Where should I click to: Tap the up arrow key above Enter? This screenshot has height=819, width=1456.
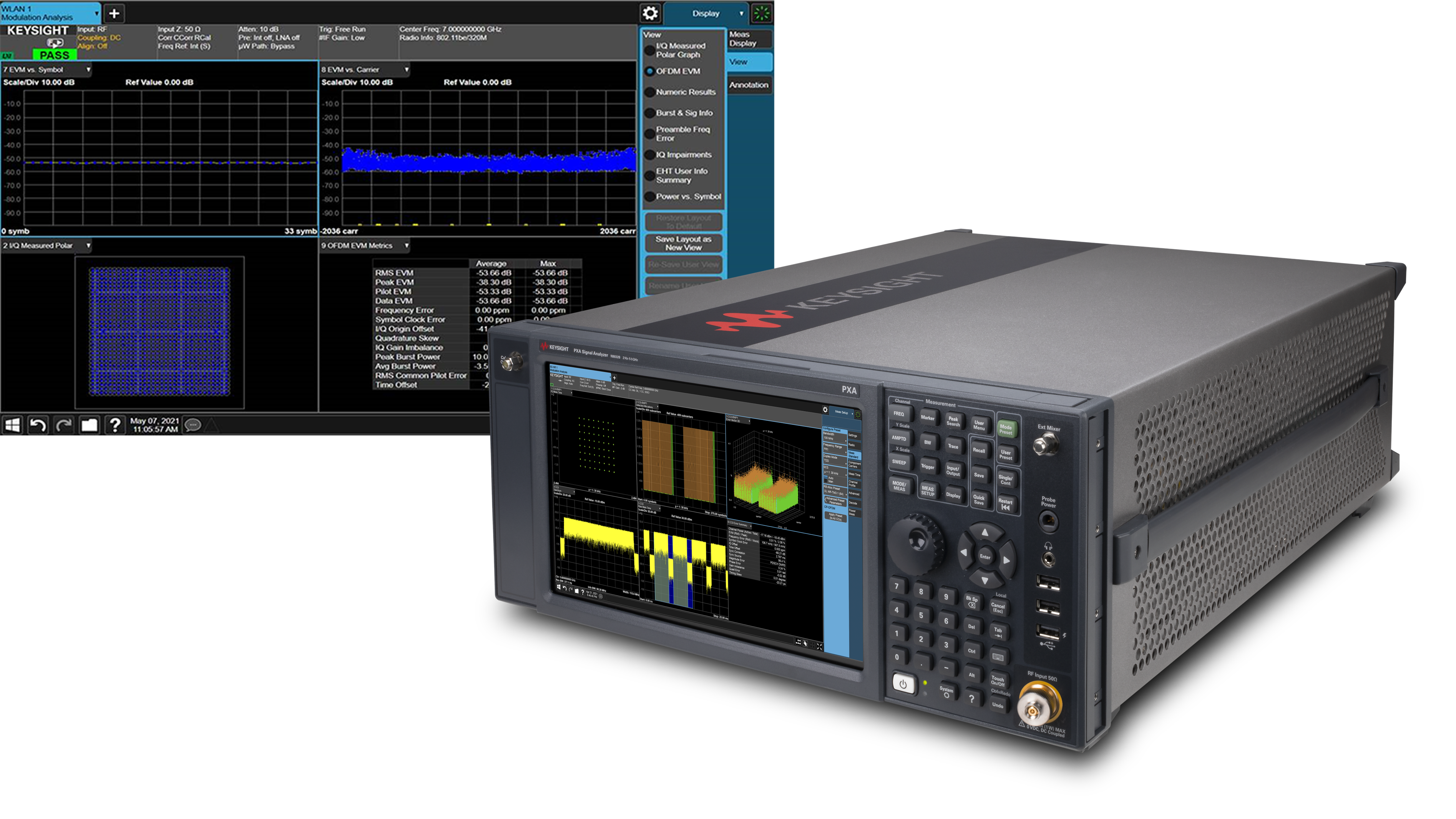(985, 532)
